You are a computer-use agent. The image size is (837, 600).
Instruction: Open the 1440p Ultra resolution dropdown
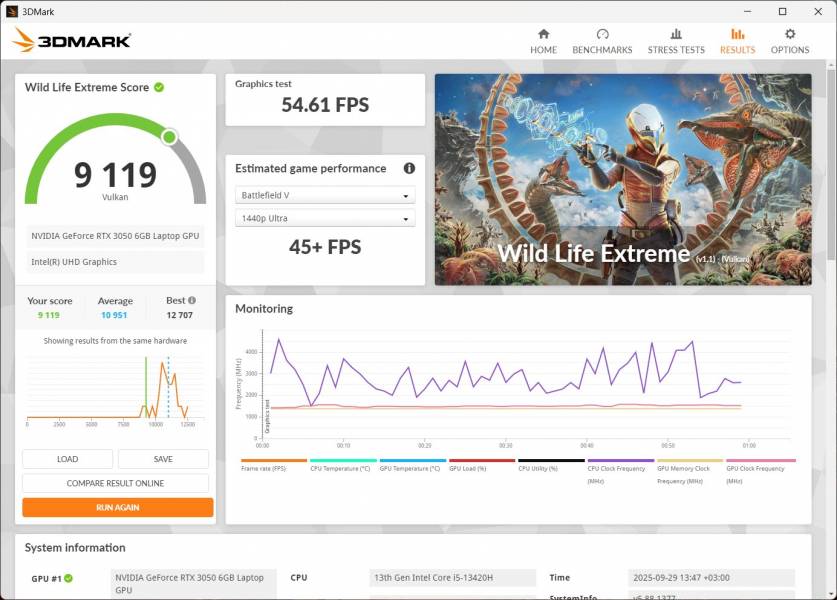pos(324,218)
